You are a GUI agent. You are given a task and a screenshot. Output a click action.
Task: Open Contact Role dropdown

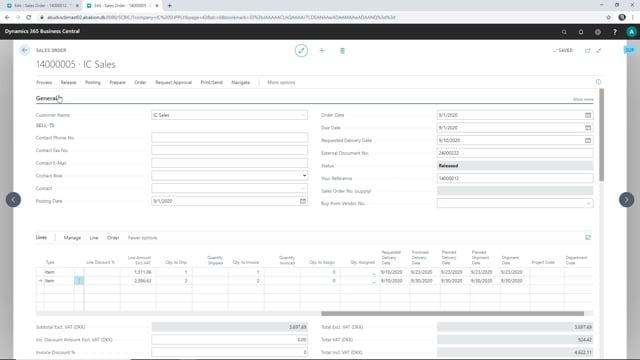(x=304, y=176)
